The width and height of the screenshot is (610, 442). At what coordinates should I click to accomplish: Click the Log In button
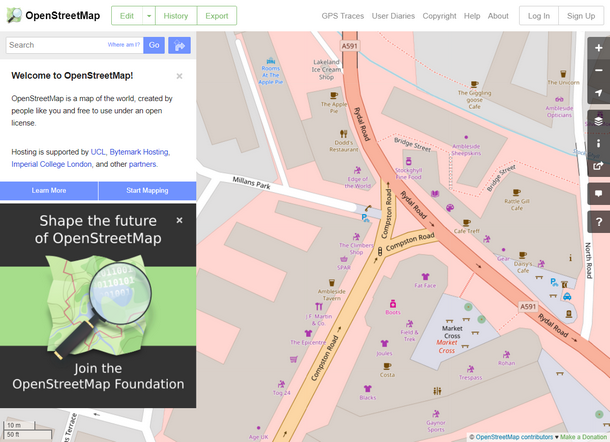tap(539, 16)
